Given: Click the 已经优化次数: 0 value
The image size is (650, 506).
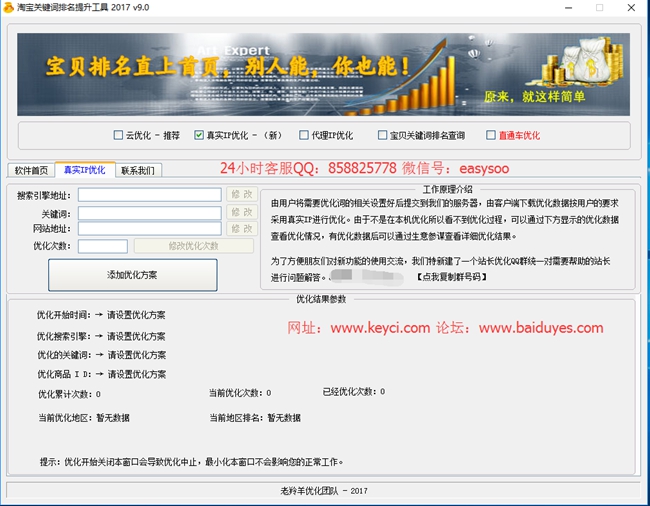Looking at the screenshot, I should [354, 392].
